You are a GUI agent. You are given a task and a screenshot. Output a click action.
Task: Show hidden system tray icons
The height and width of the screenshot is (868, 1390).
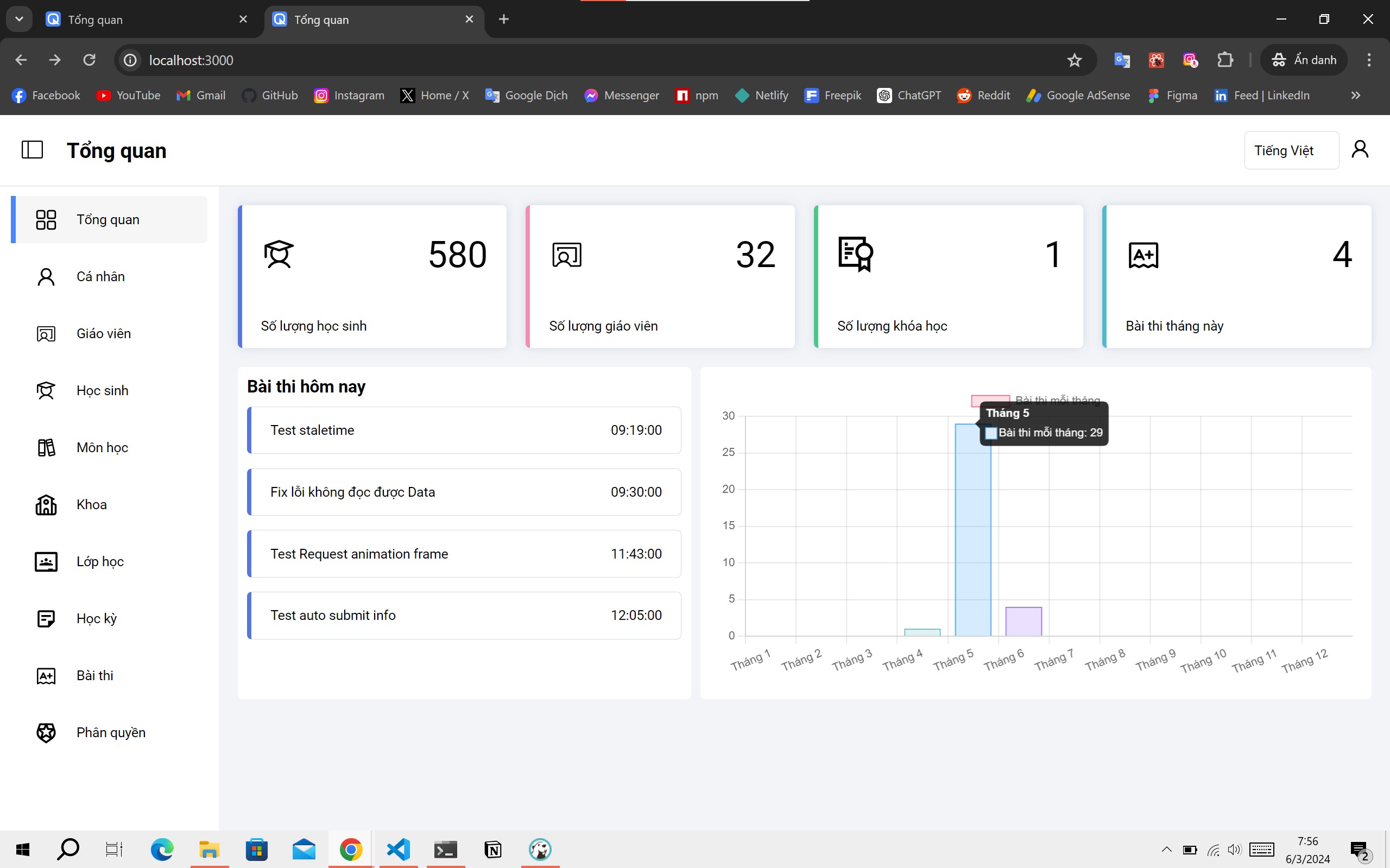(x=1166, y=849)
